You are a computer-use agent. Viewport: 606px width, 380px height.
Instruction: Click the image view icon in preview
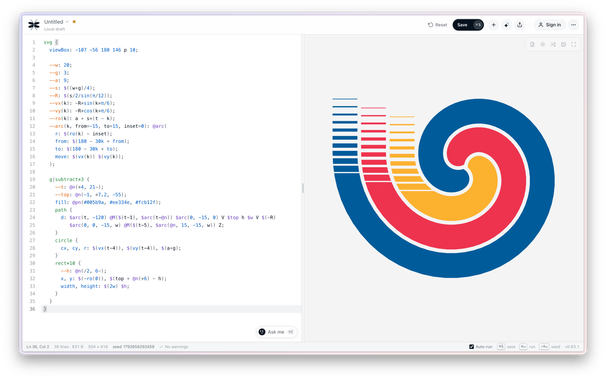click(x=563, y=44)
